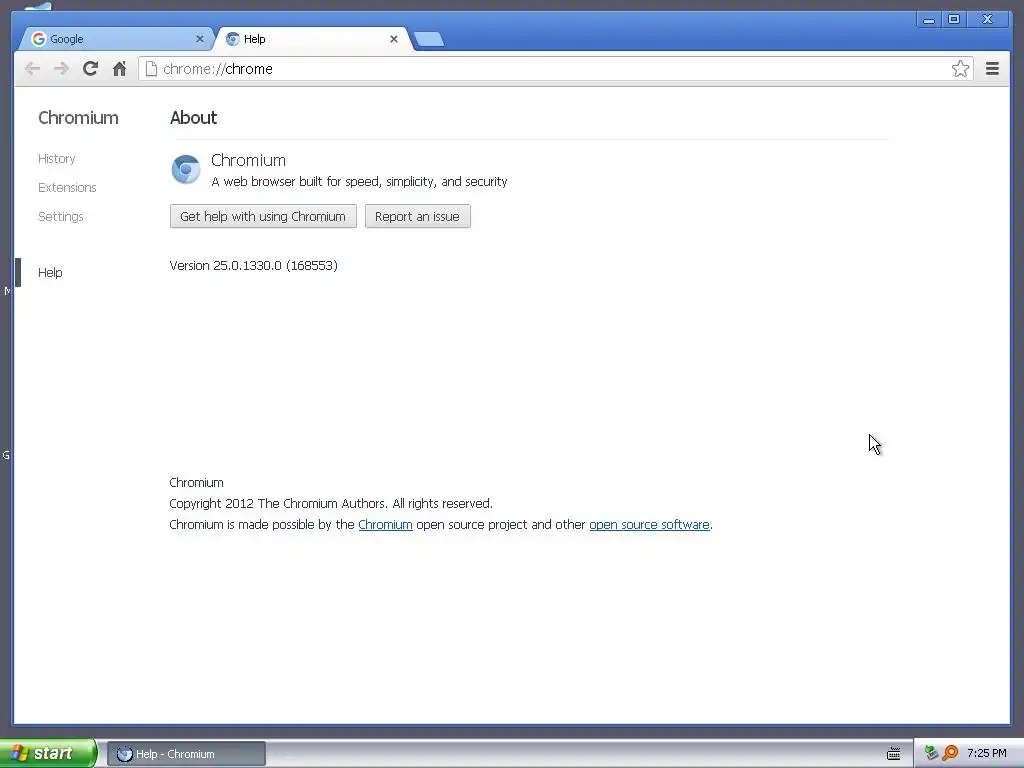Click the forward navigation arrow
The height and width of the screenshot is (768, 1024).
point(61,69)
